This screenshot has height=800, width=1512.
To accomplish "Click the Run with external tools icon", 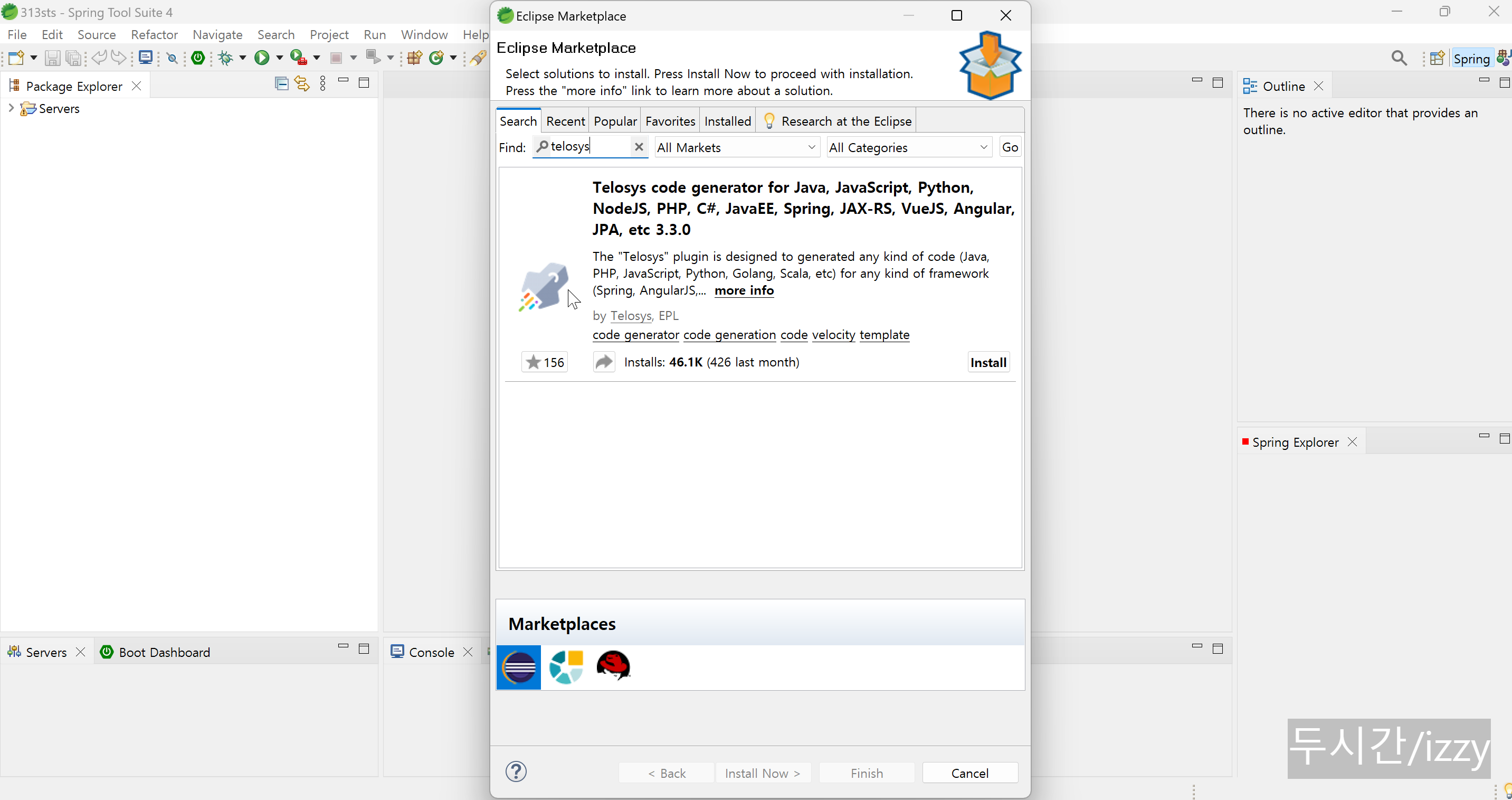I will pos(299,58).
